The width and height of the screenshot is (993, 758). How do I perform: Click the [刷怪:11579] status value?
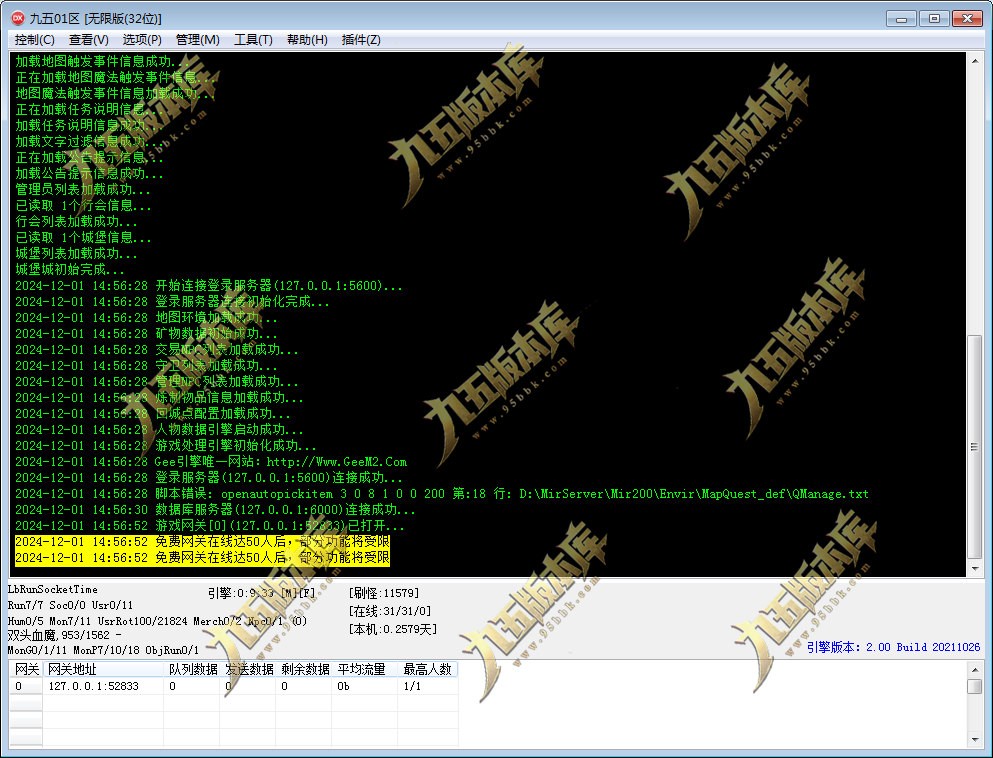coord(384,593)
